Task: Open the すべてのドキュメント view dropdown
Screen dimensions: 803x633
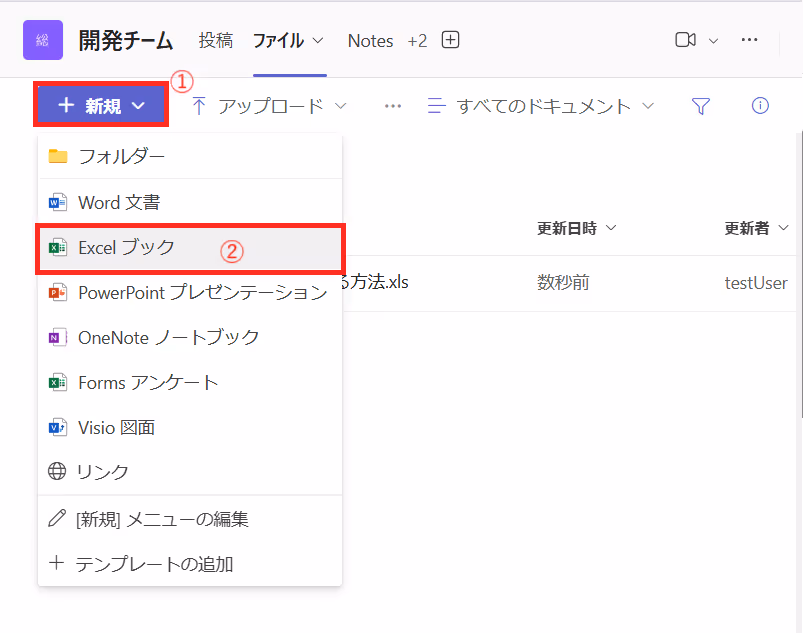Action: pyautogui.click(x=648, y=106)
